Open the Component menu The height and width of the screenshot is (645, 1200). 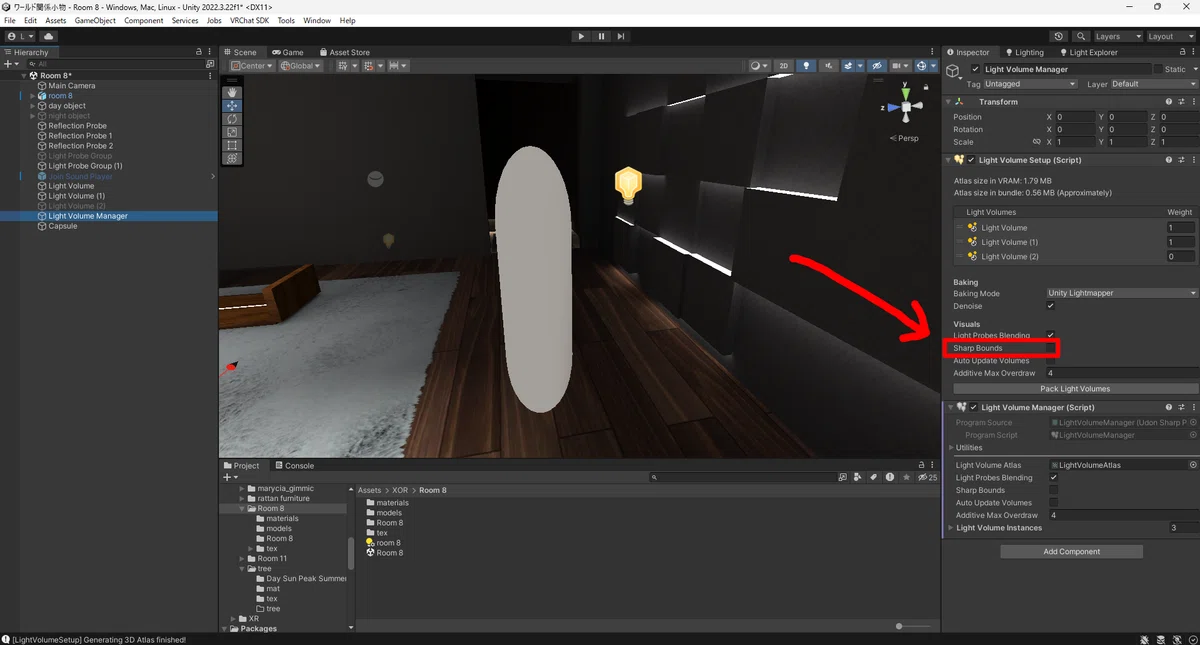[x=144, y=20]
